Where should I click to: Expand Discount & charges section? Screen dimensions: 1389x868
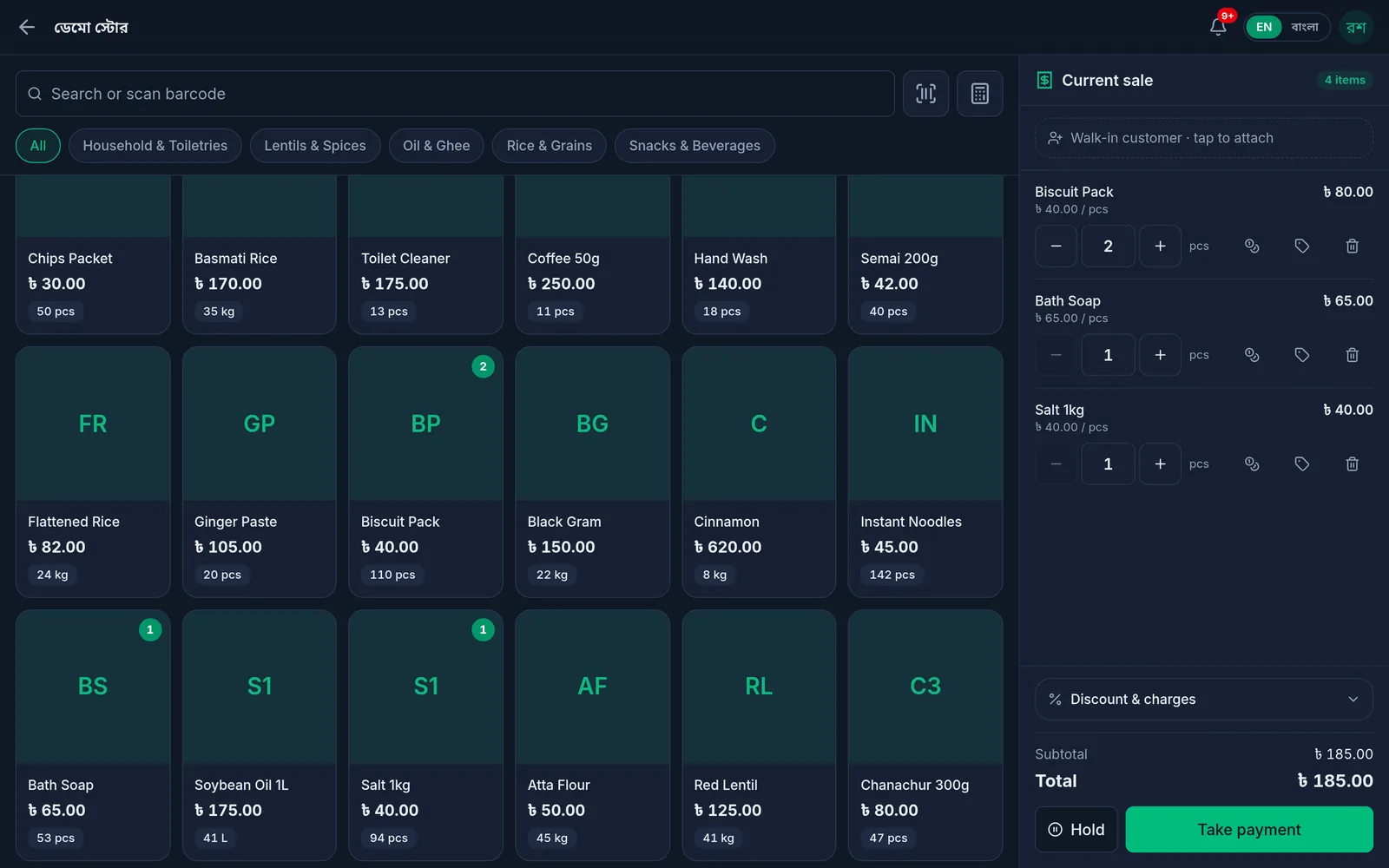pos(1203,700)
